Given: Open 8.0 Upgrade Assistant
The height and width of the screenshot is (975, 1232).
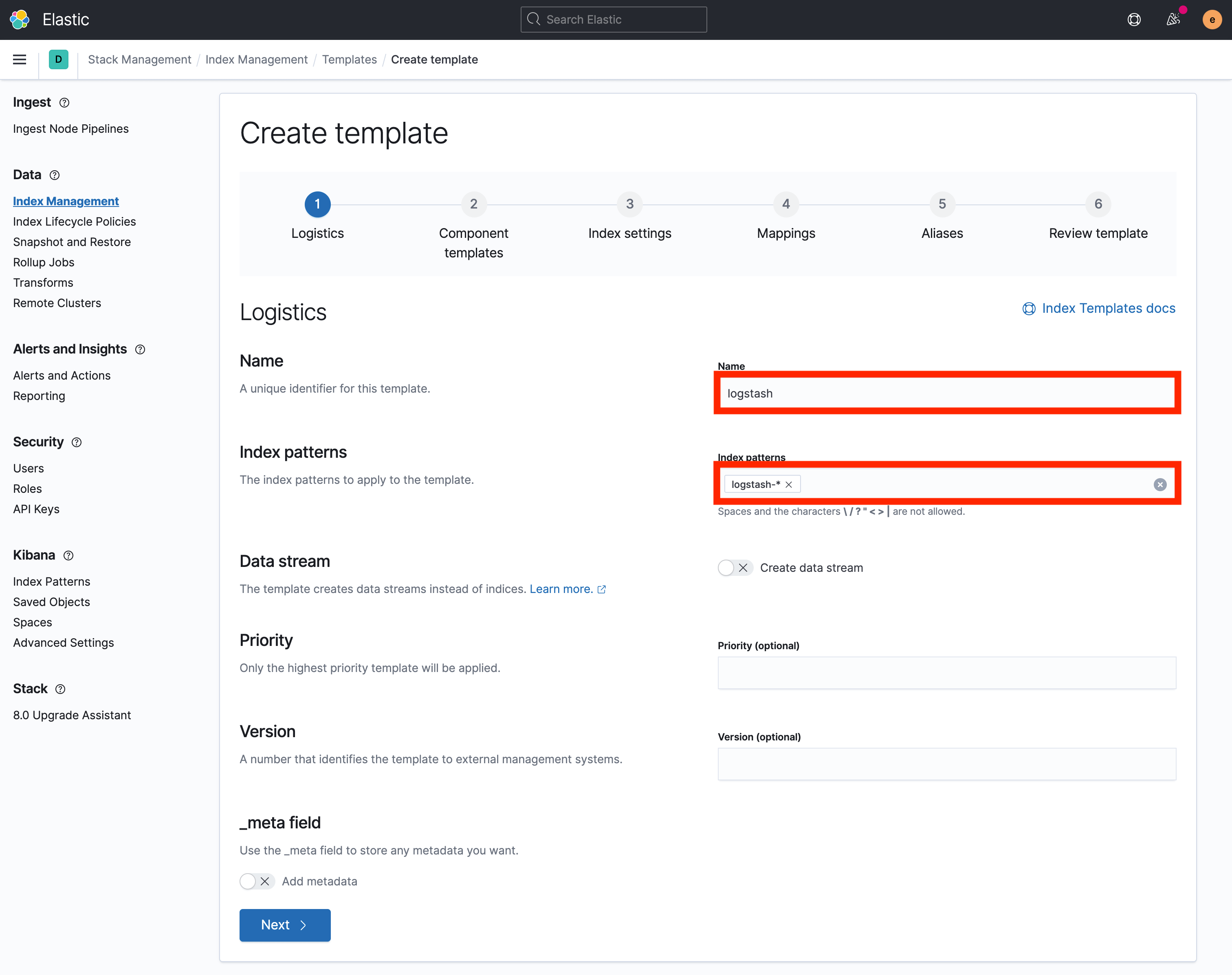Looking at the screenshot, I should click(72, 715).
